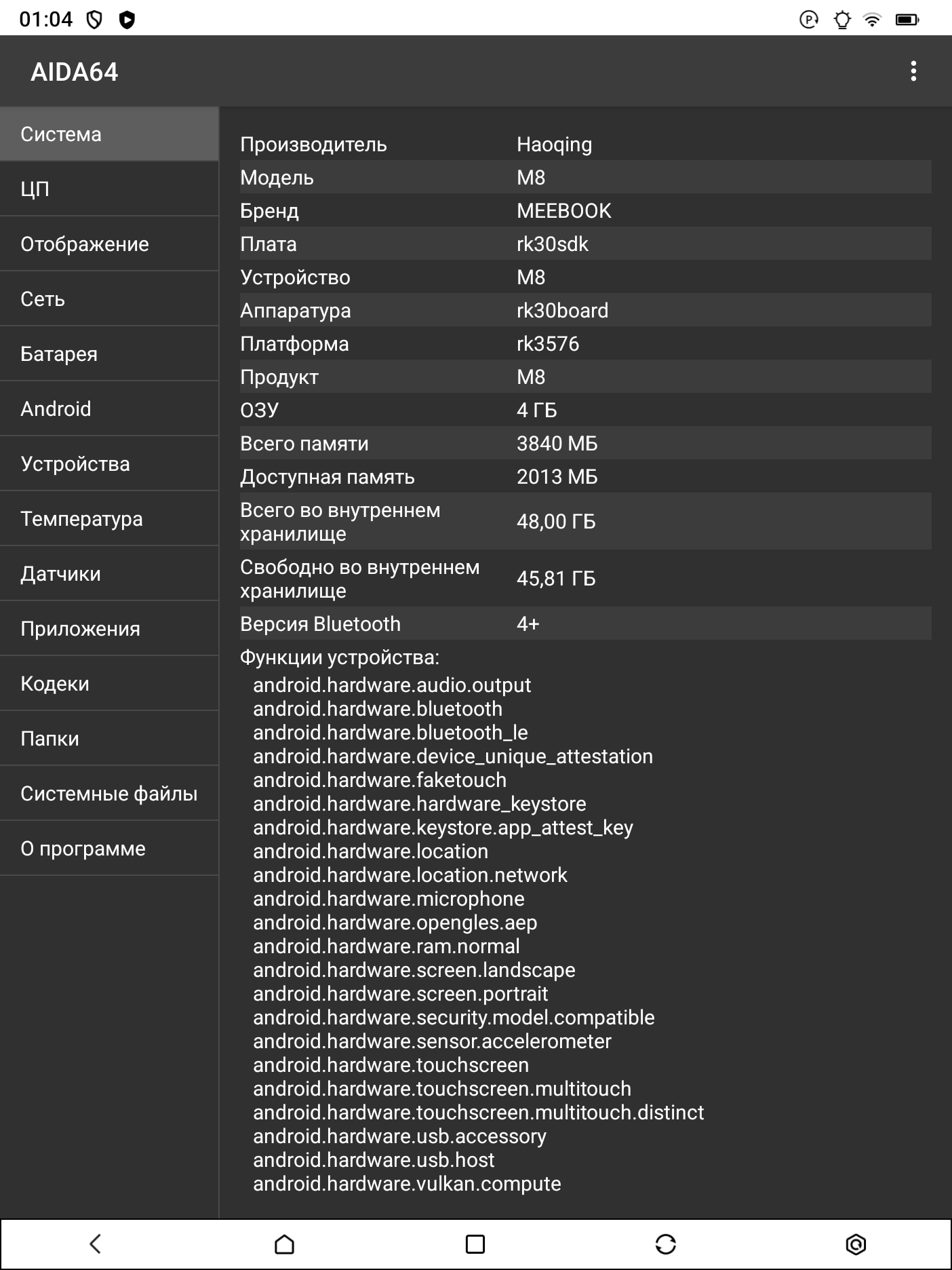Tap the Wi-Fi status icon

[873, 20]
